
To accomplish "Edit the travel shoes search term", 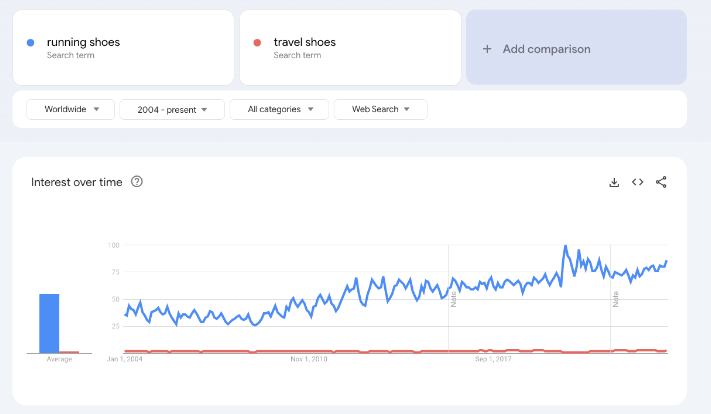I will pos(304,42).
